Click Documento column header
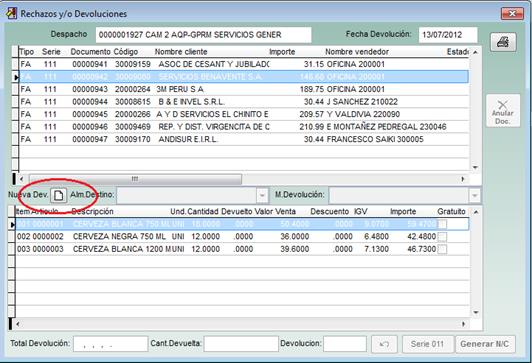This screenshot has height=363, width=532. click(x=91, y=52)
